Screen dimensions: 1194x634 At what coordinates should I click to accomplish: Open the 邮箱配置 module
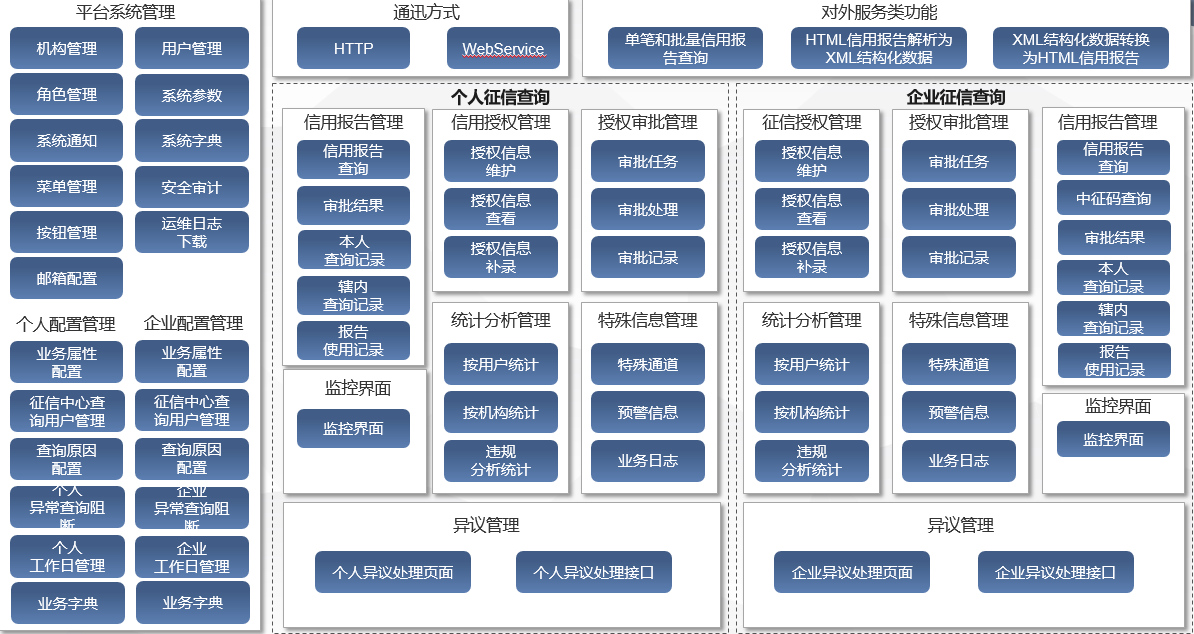click(67, 278)
